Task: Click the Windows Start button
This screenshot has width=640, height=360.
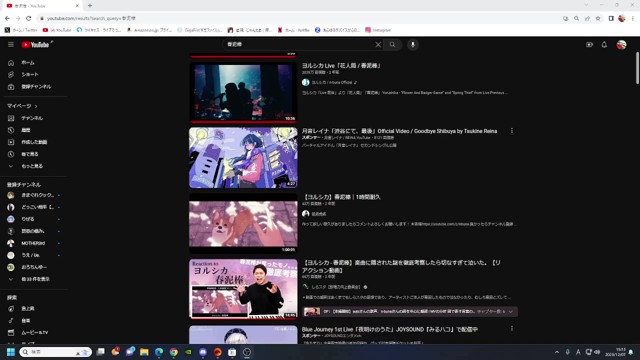Action: [11, 352]
